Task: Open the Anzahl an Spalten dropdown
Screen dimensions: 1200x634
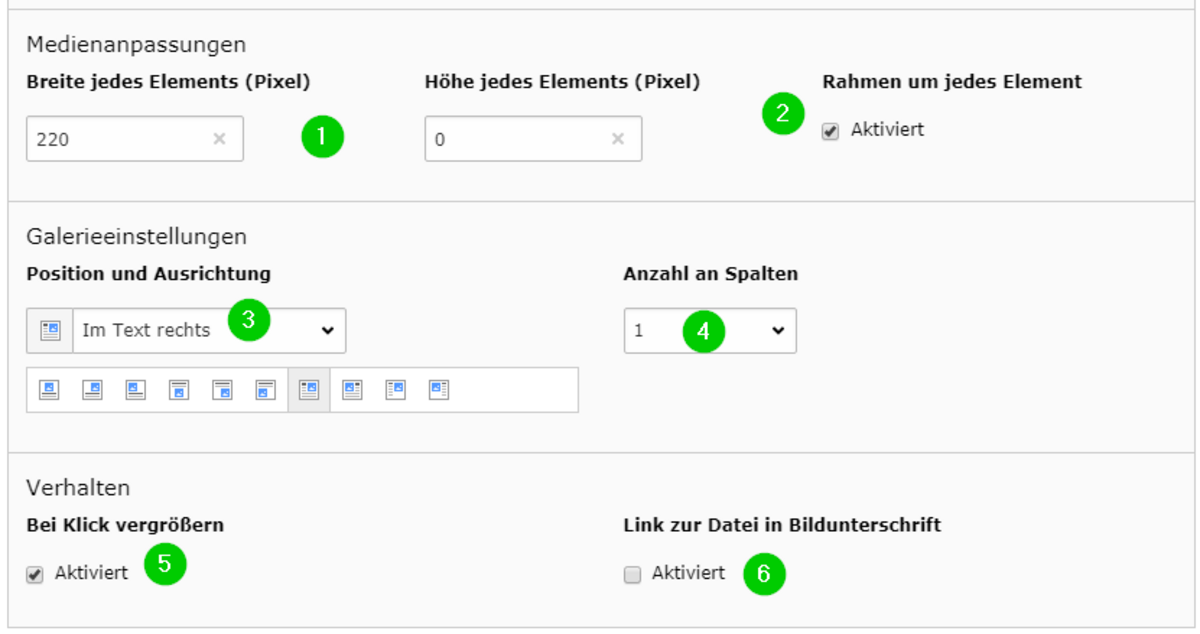Action: (710, 331)
